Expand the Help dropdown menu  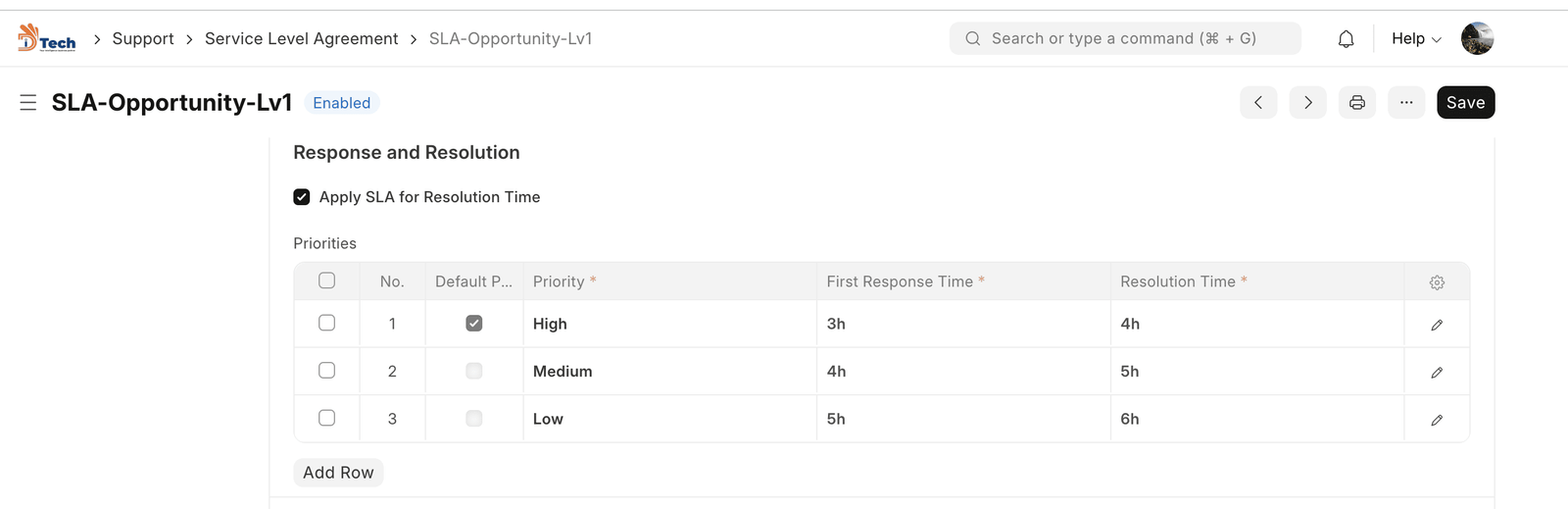(1416, 39)
